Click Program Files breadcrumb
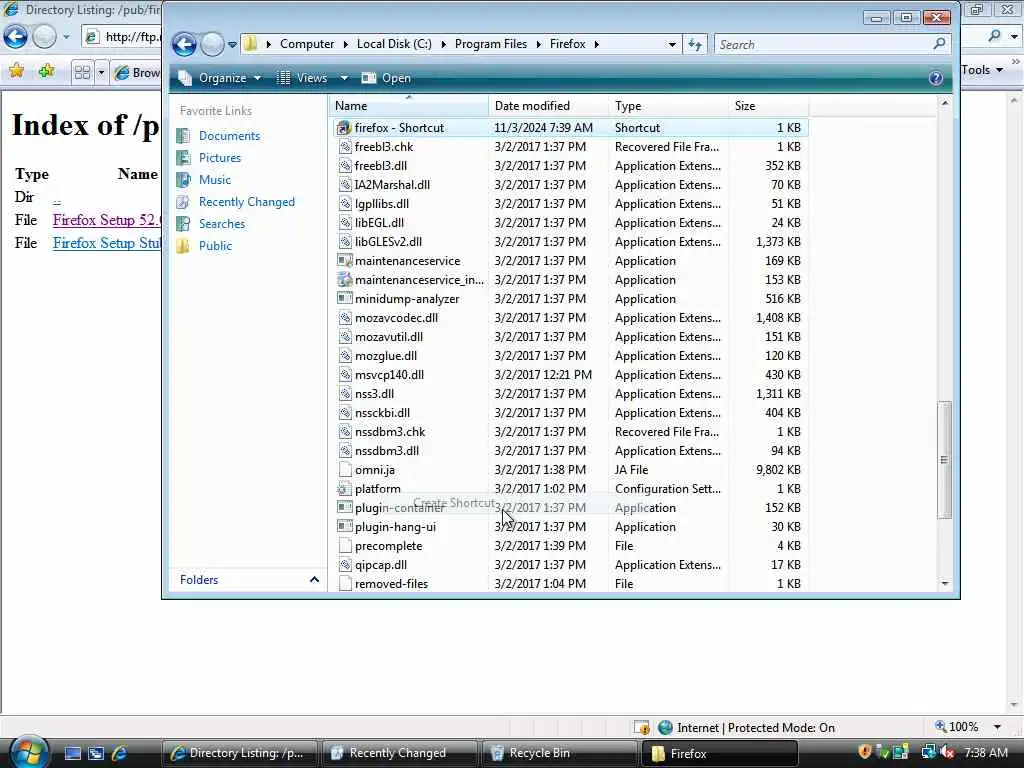The image size is (1024, 768). click(490, 44)
